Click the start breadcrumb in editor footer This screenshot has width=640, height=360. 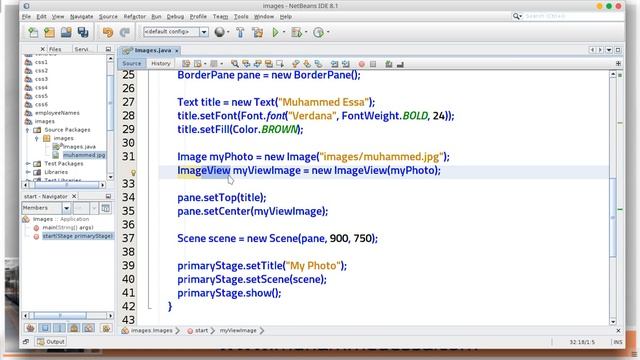tap(201, 331)
